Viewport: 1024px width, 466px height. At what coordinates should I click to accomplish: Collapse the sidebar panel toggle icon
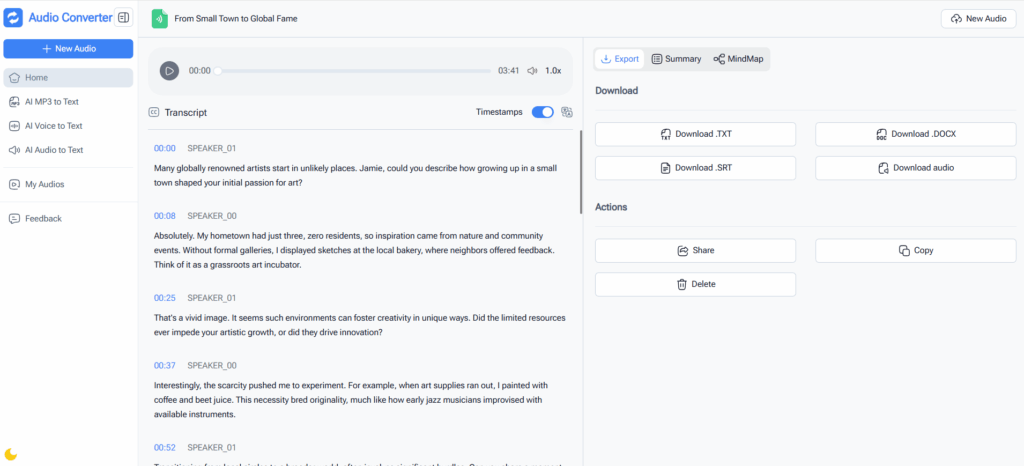pyautogui.click(x=123, y=18)
